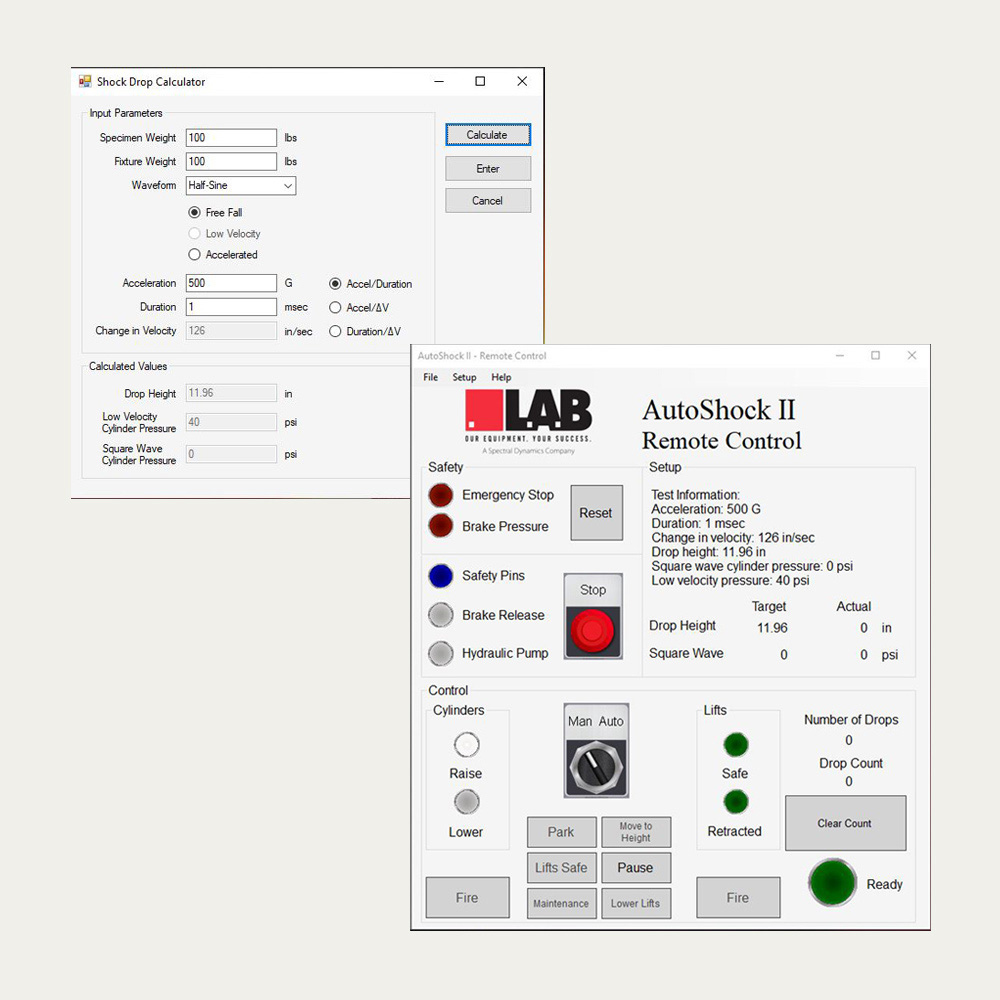Image resolution: width=1000 pixels, height=1000 pixels.
Task: Open the Help menu
Action: click(501, 378)
